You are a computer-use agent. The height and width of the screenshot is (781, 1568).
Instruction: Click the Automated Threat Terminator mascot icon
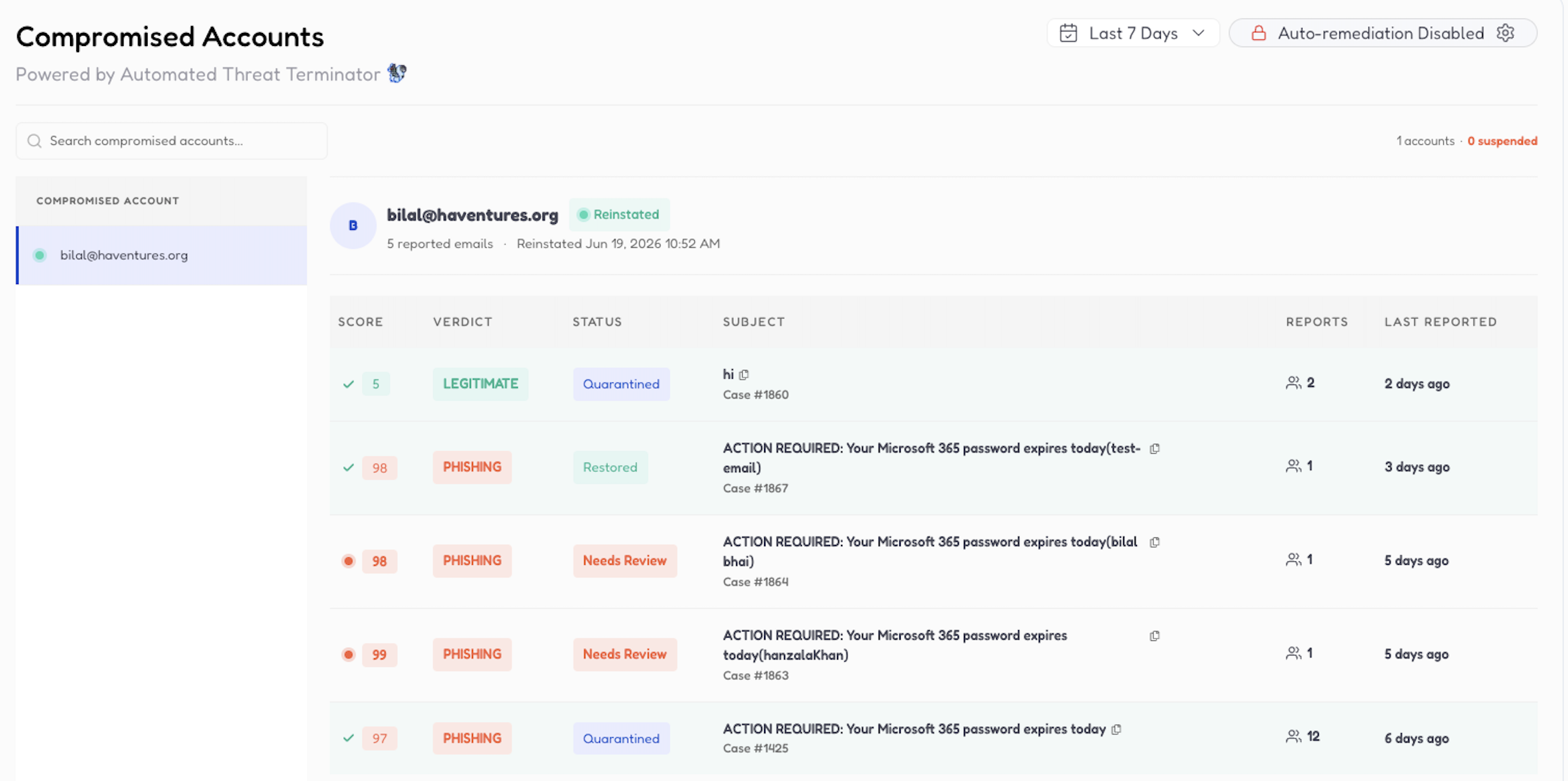click(x=397, y=73)
